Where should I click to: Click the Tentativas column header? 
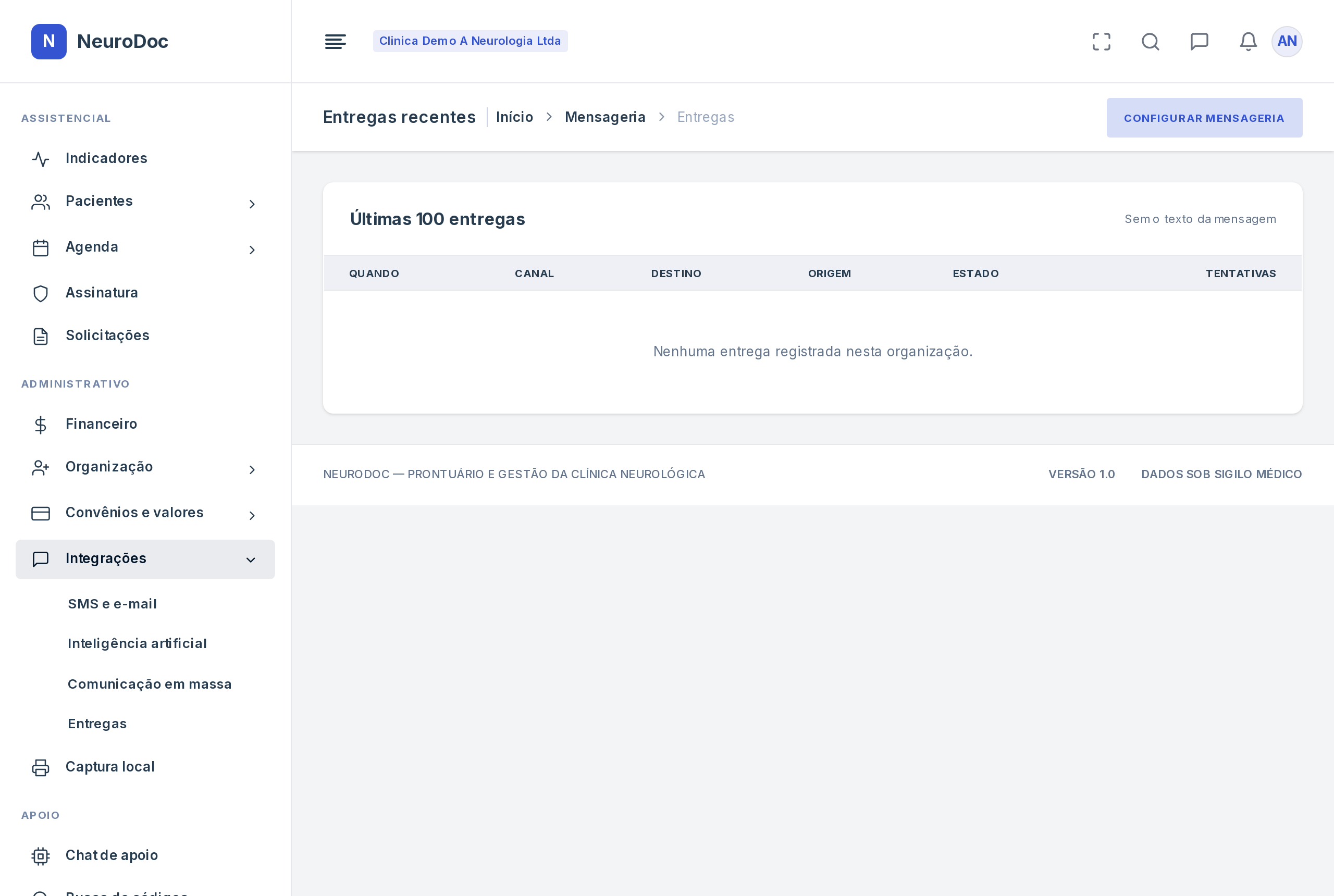[1240, 273]
